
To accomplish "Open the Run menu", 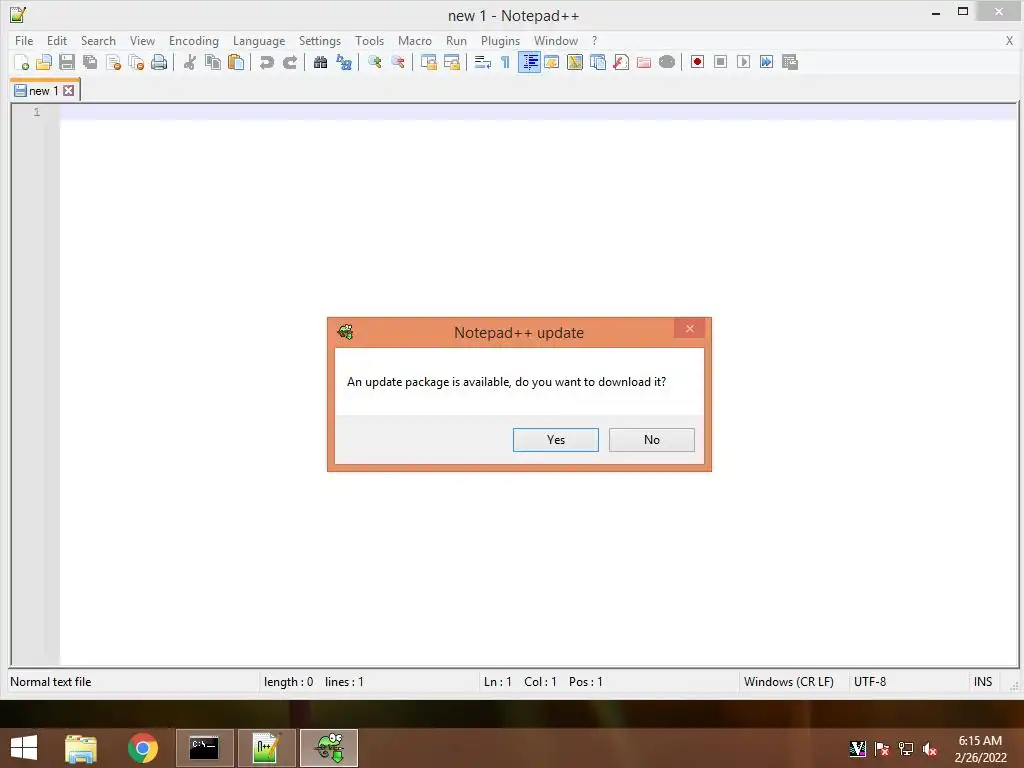I will pos(456,40).
